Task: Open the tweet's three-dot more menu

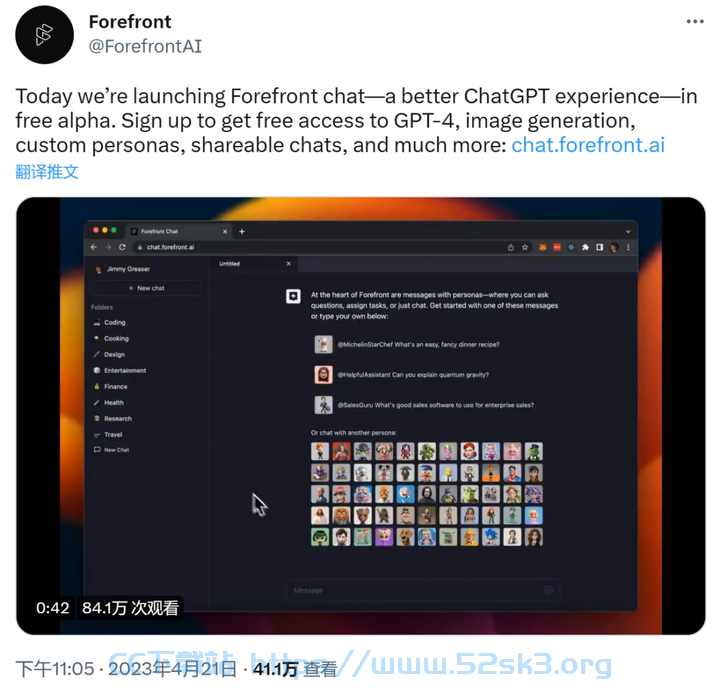Action: pyautogui.click(x=695, y=22)
